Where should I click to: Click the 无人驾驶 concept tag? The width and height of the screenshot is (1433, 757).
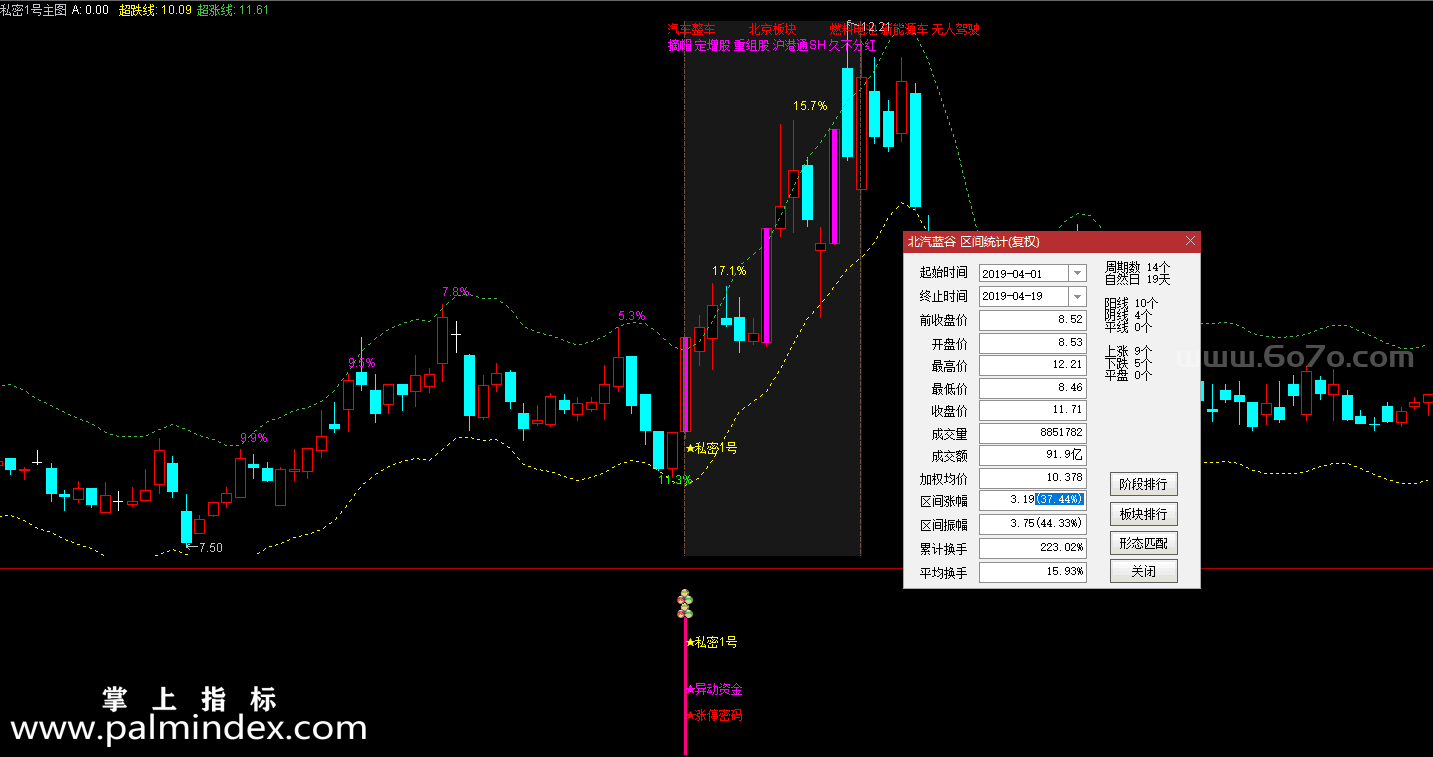click(x=956, y=30)
